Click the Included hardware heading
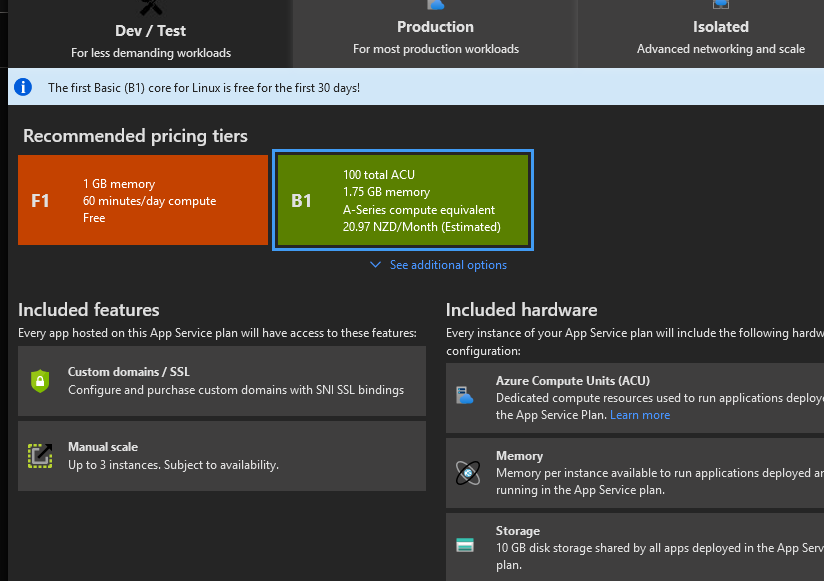 click(521, 310)
